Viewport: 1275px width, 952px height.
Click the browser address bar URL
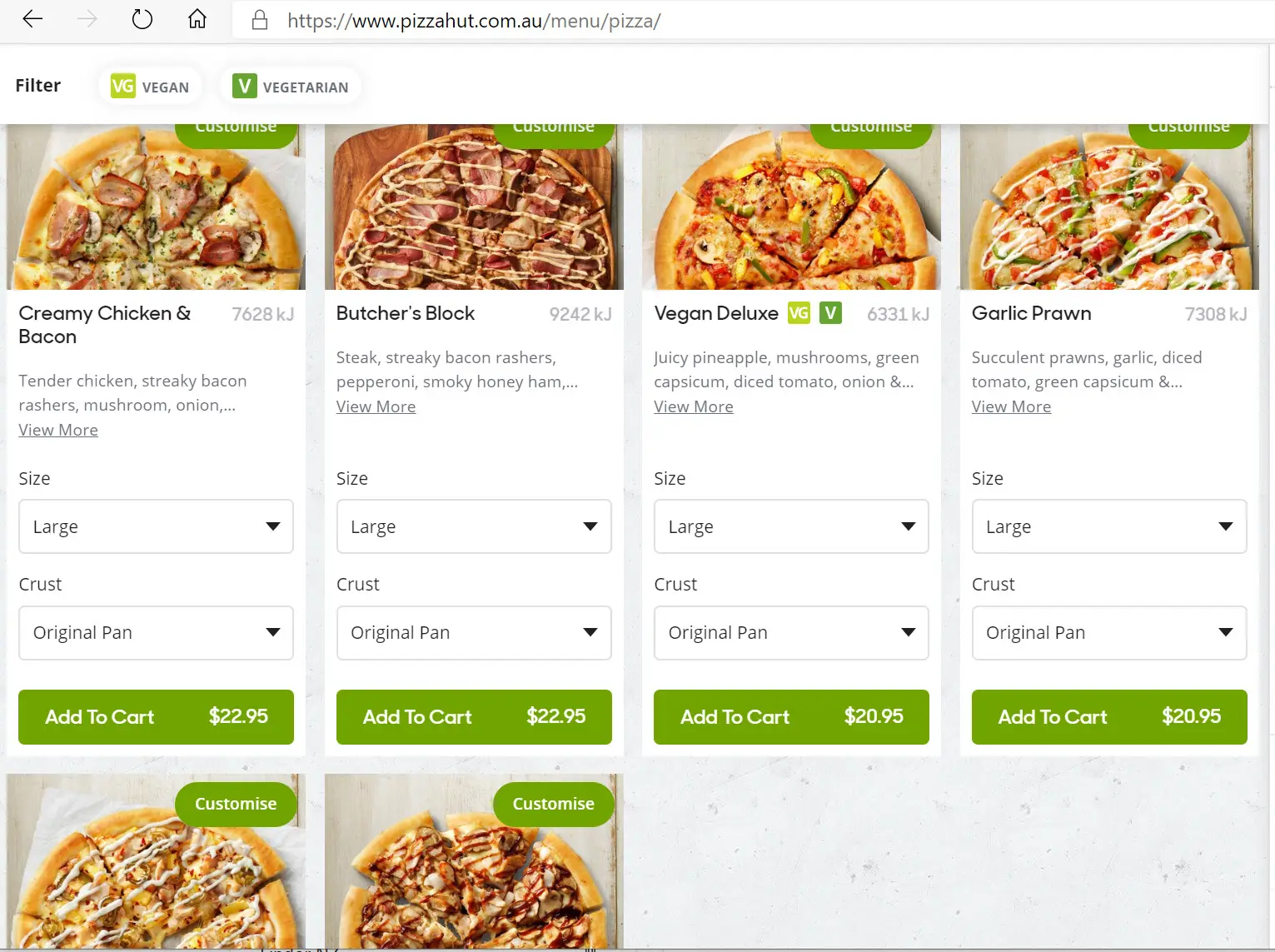tap(474, 21)
